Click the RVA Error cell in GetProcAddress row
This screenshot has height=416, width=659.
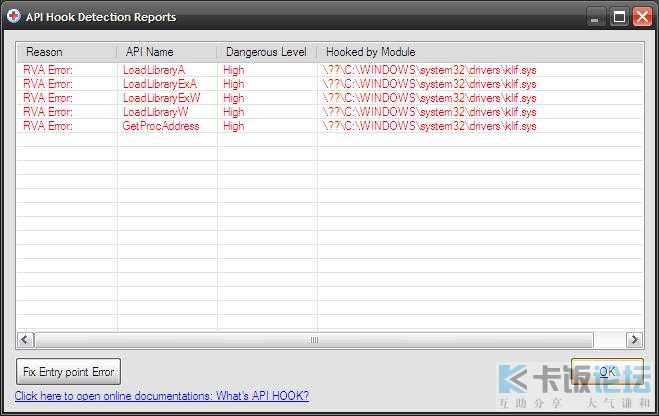pos(48,126)
